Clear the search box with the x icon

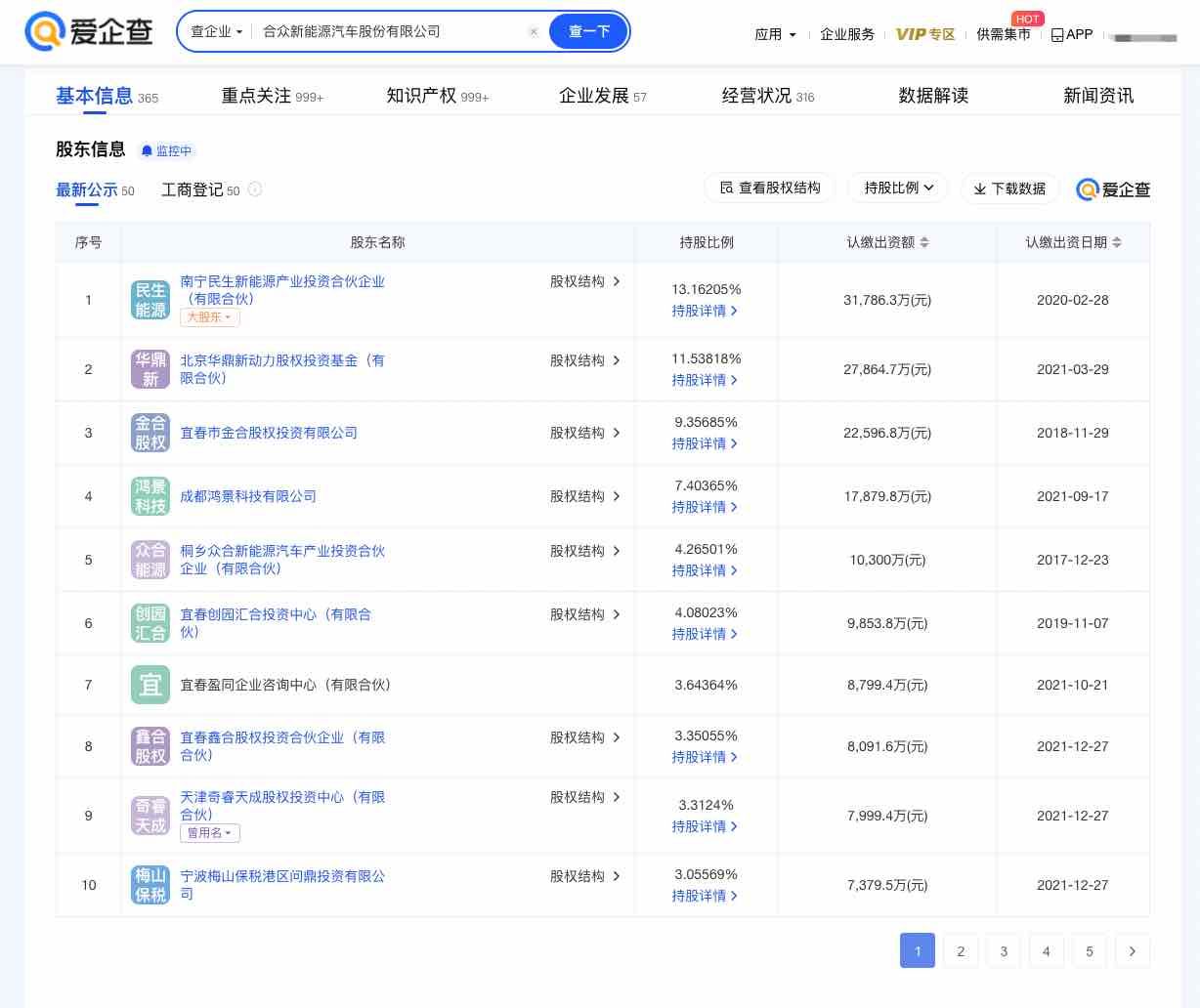(x=534, y=31)
